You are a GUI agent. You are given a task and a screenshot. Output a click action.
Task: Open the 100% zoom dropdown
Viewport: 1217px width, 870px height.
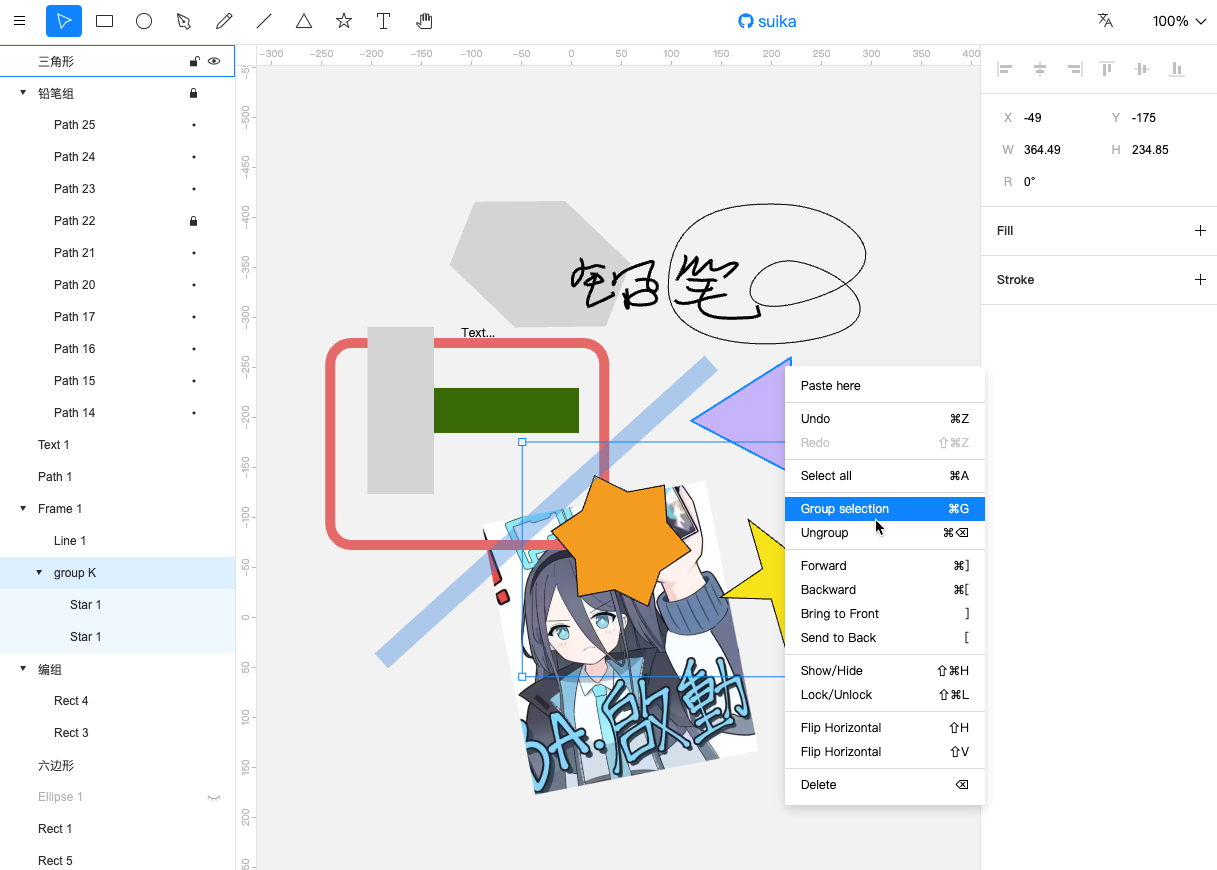[1179, 21]
